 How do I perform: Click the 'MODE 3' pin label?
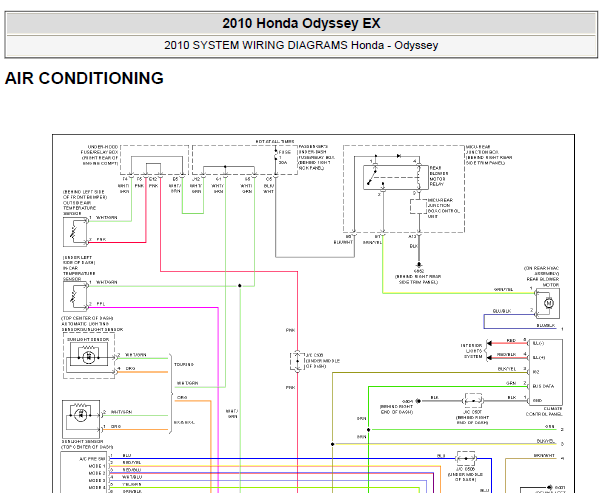pyautogui.click(x=97, y=480)
